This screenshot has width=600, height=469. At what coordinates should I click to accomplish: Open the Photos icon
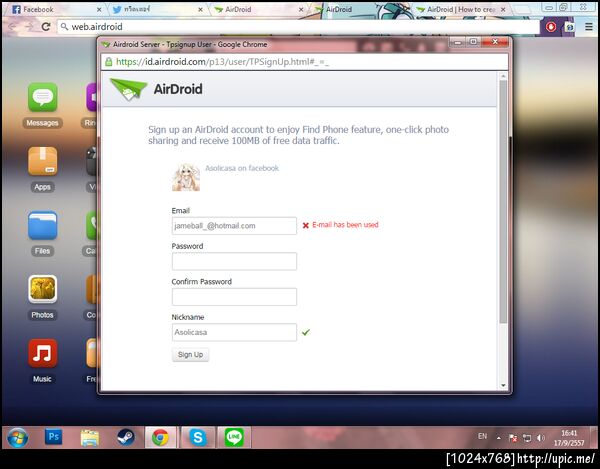pyautogui.click(x=42, y=289)
